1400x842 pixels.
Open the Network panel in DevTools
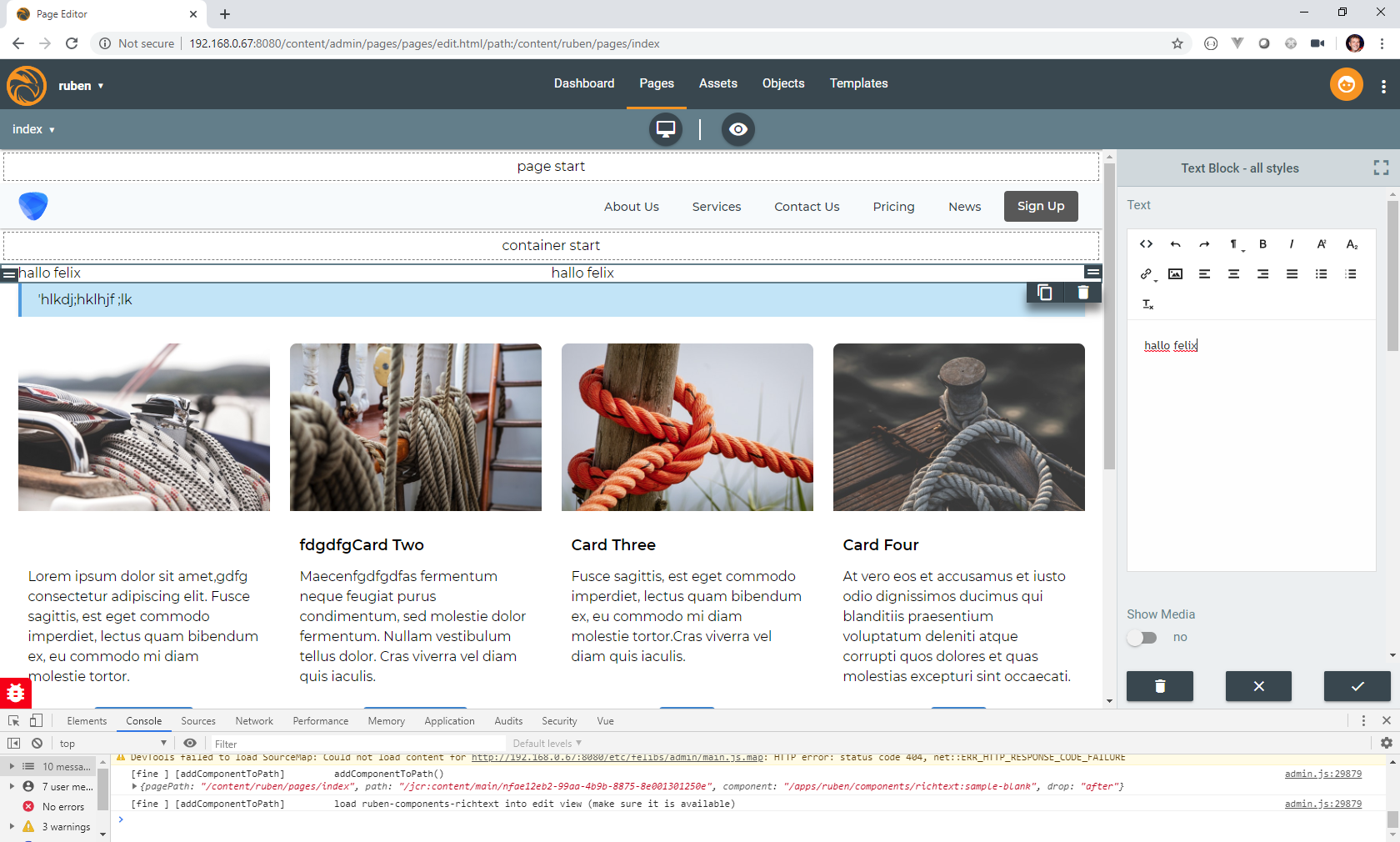point(253,720)
